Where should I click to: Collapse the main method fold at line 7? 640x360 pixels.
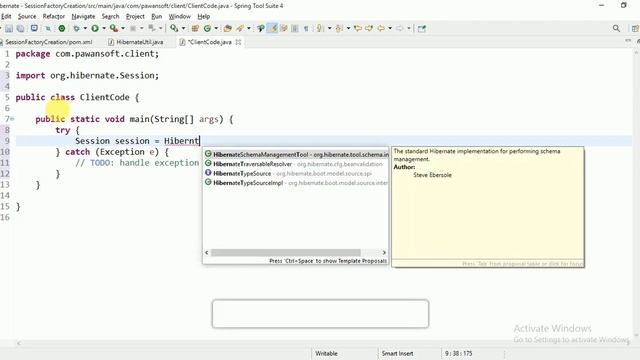[12, 119]
